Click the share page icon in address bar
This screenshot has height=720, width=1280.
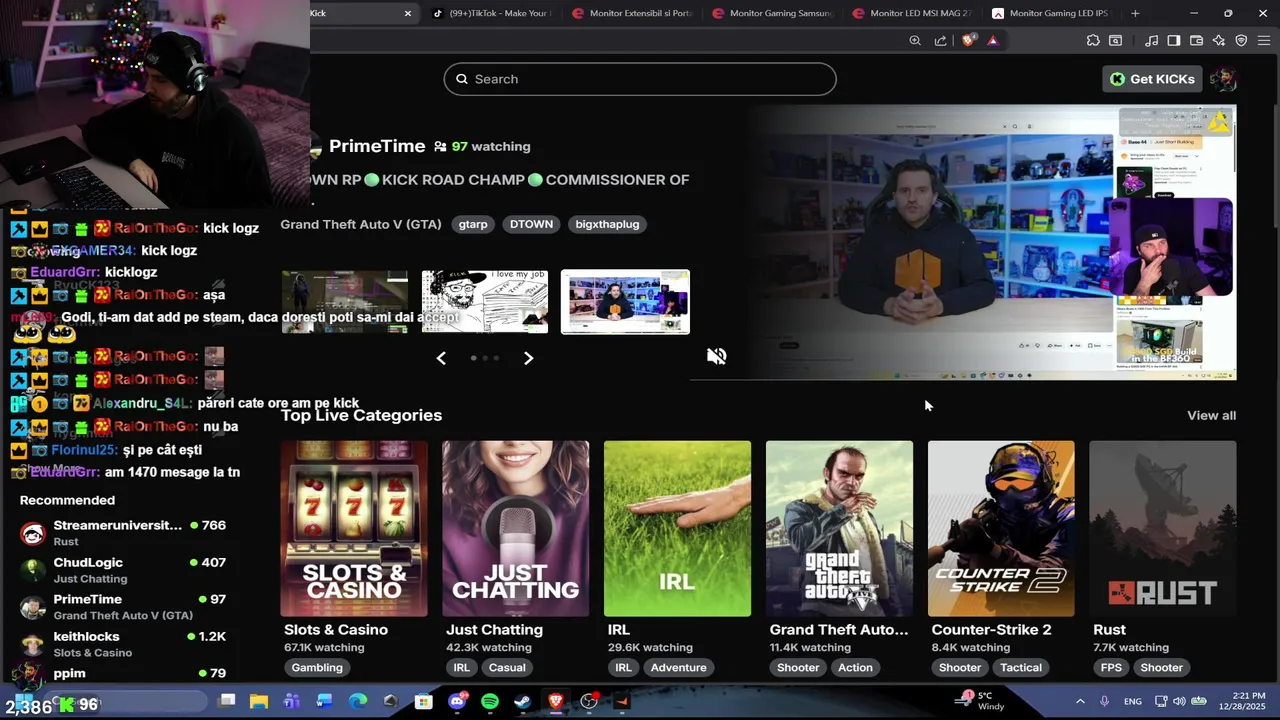point(941,40)
